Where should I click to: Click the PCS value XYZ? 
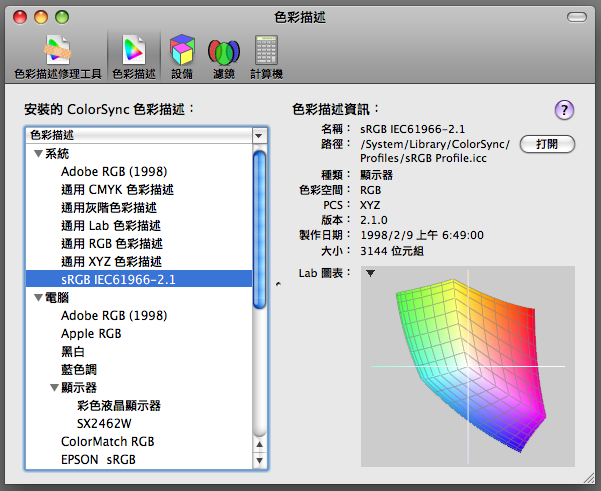click(370, 205)
